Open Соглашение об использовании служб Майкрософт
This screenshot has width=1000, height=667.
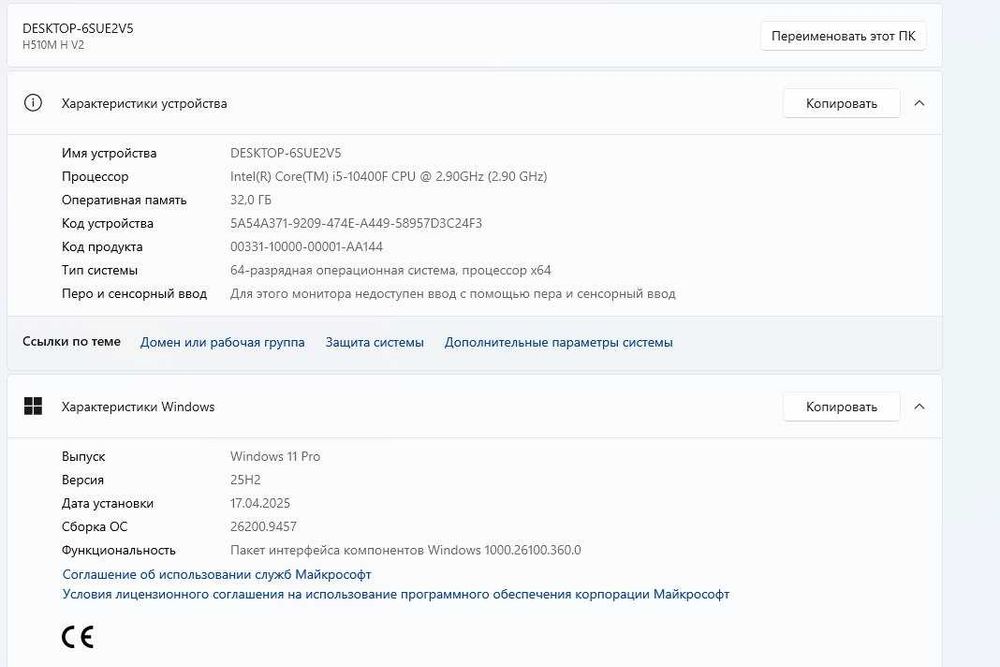click(x=217, y=574)
